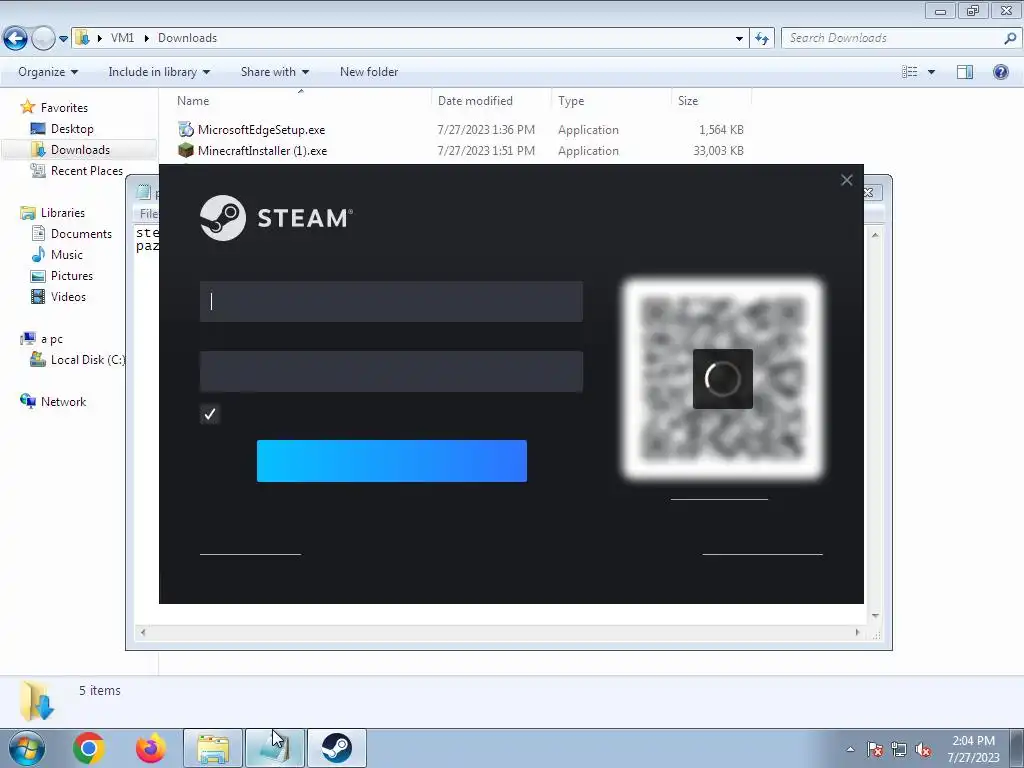Sort files by Size column
Screen dimensions: 1024x768
688,101
